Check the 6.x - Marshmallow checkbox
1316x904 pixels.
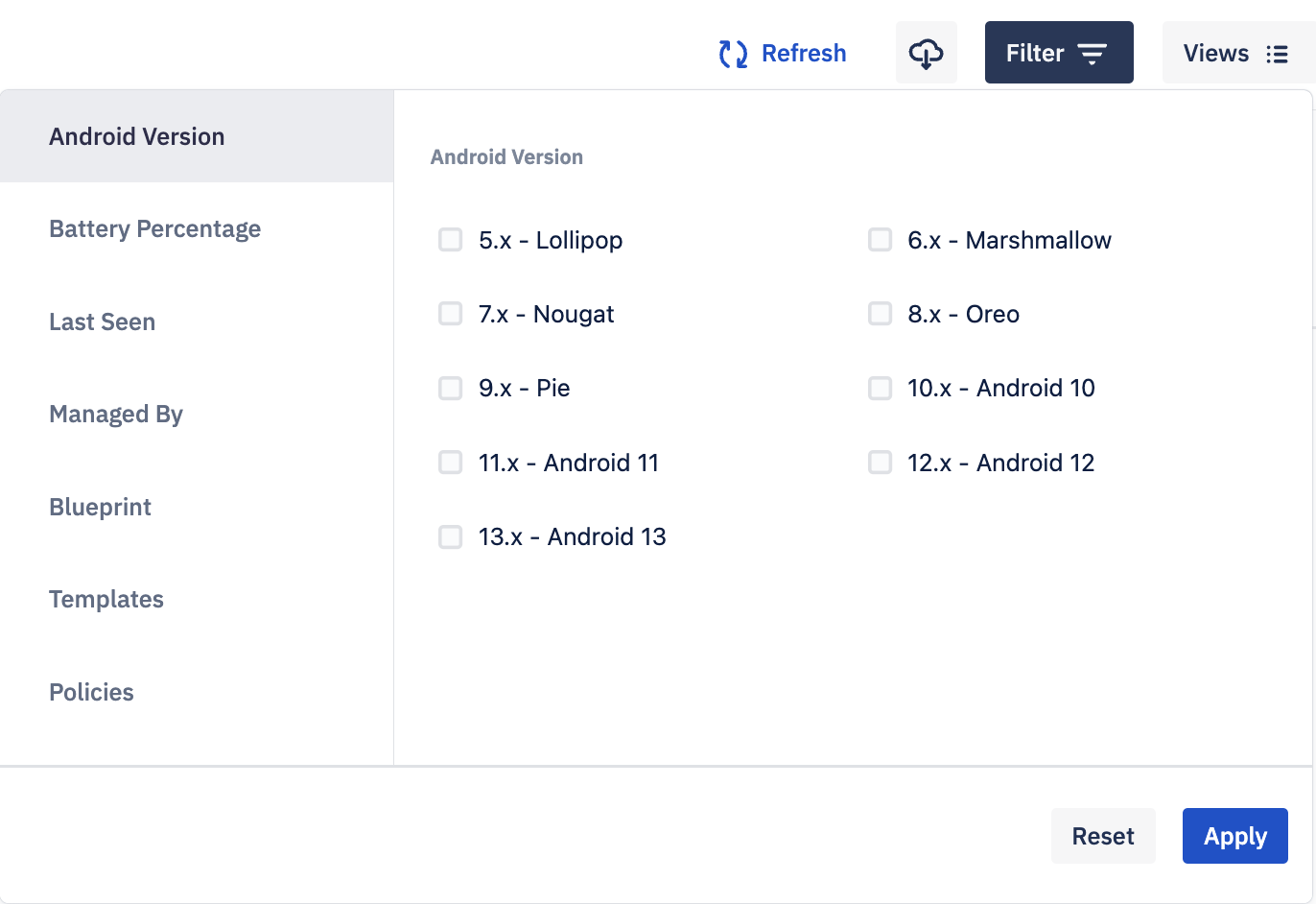pyautogui.click(x=880, y=240)
